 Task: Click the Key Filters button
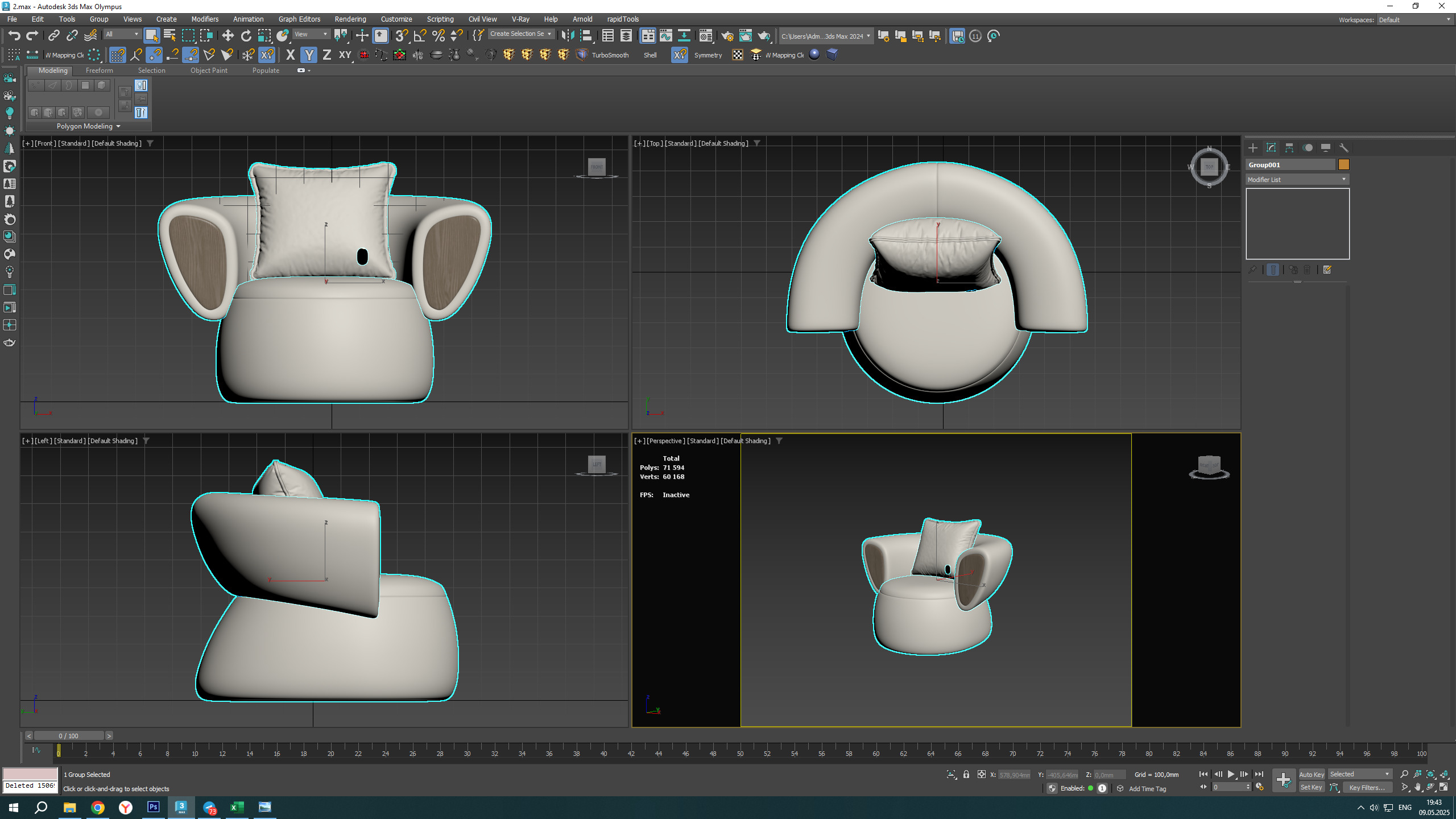pos(1367,788)
